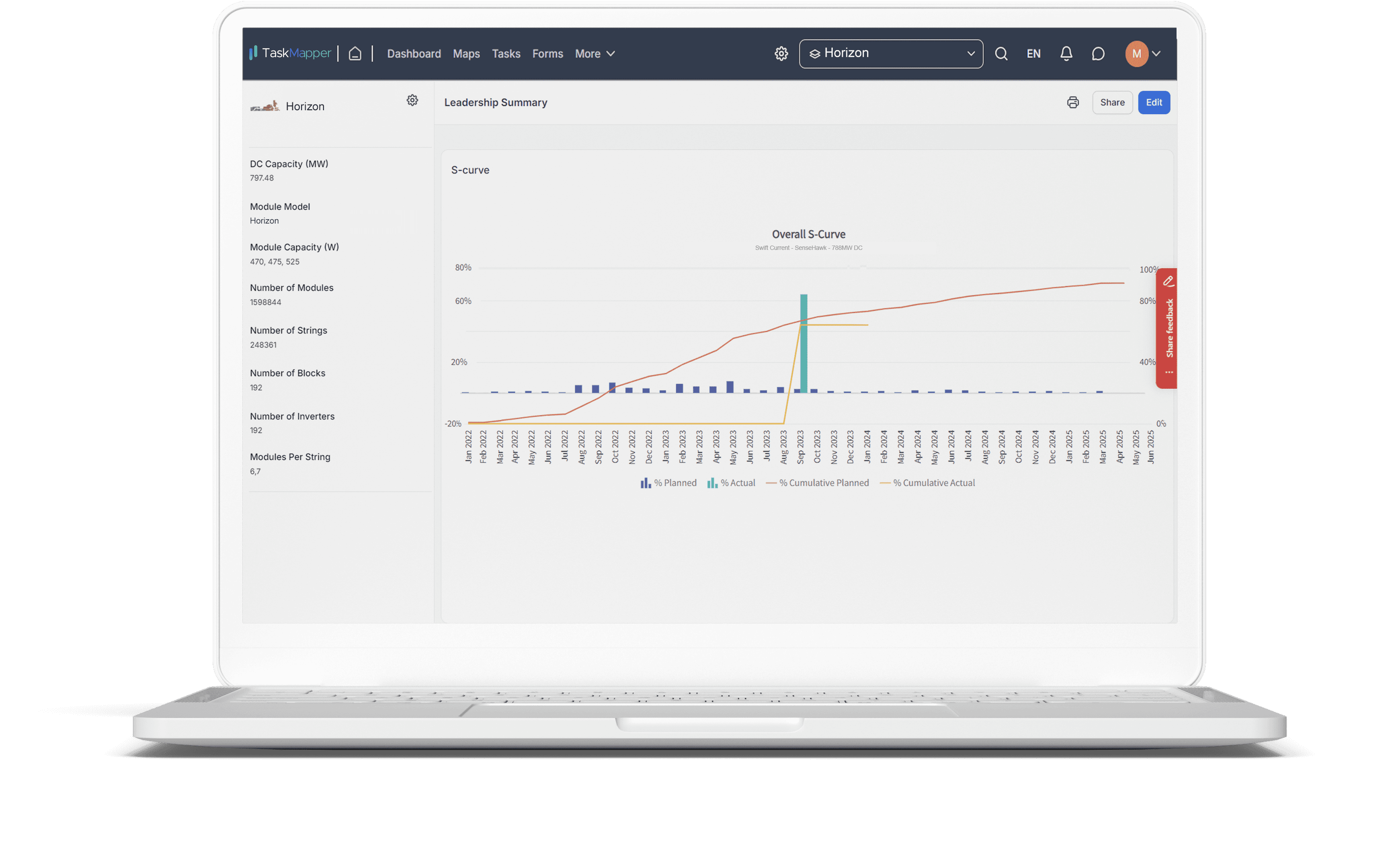Expand the More navigation dropdown
The height and width of the screenshot is (853, 1400).
click(x=594, y=54)
